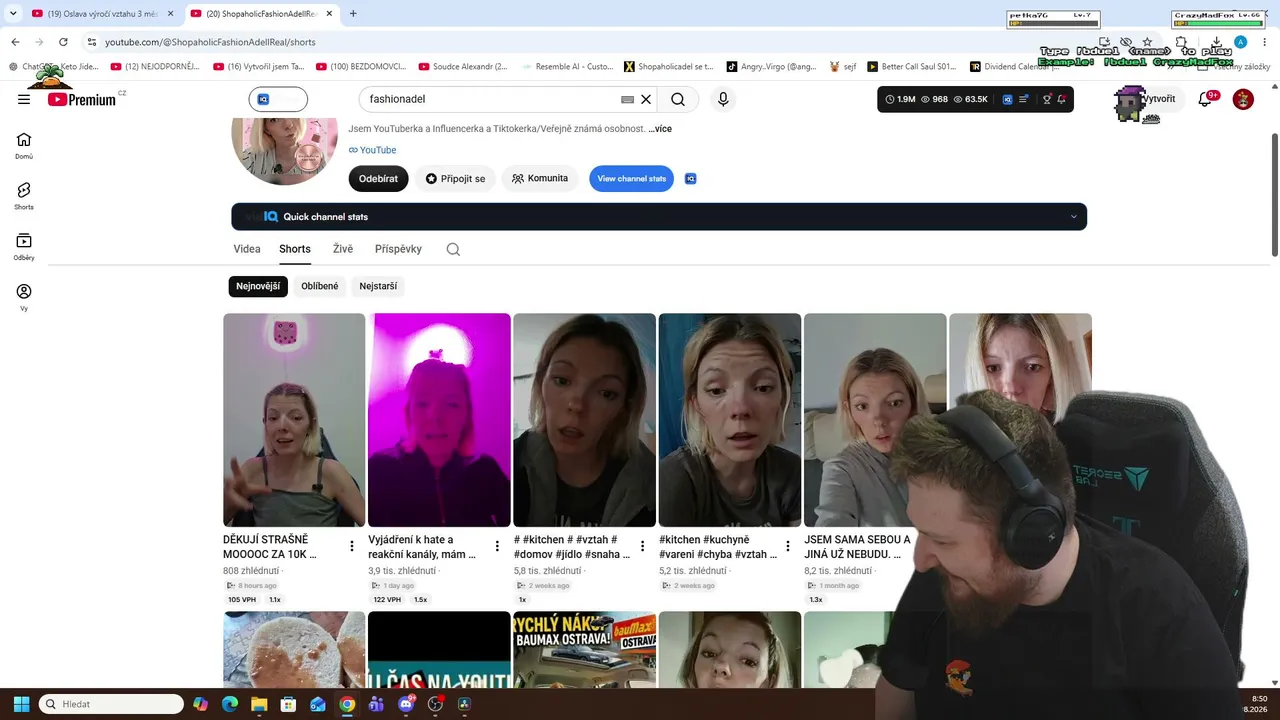The width and height of the screenshot is (1280, 720).
Task: Select the Oblíbené filter chip
Action: click(320, 286)
